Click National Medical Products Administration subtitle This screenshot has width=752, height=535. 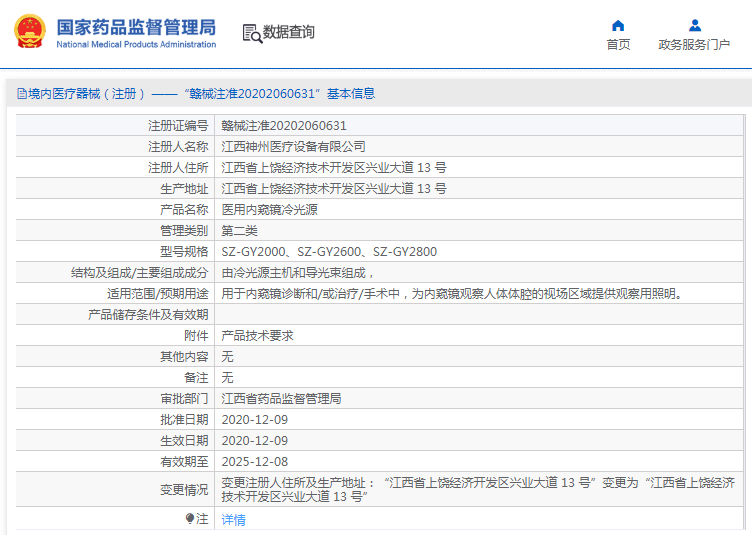[x=136, y=44]
